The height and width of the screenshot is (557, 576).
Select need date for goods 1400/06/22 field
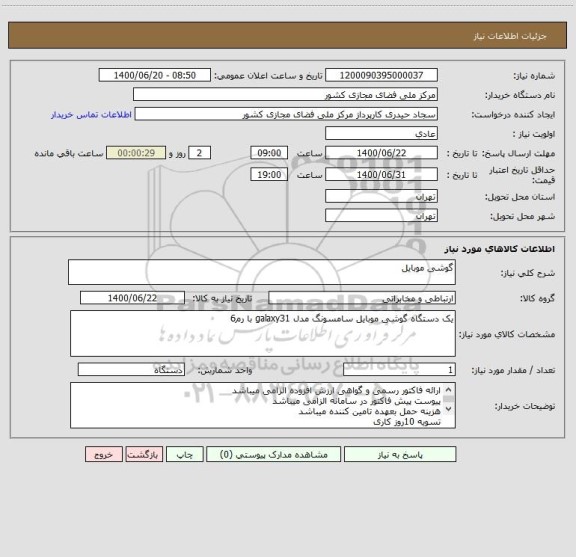click(132, 298)
